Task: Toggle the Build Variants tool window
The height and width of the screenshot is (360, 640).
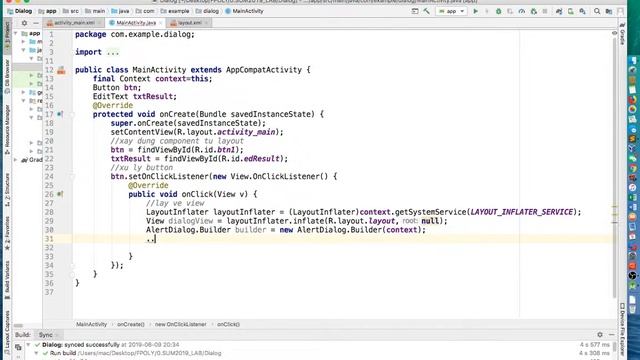Action: 7,280
